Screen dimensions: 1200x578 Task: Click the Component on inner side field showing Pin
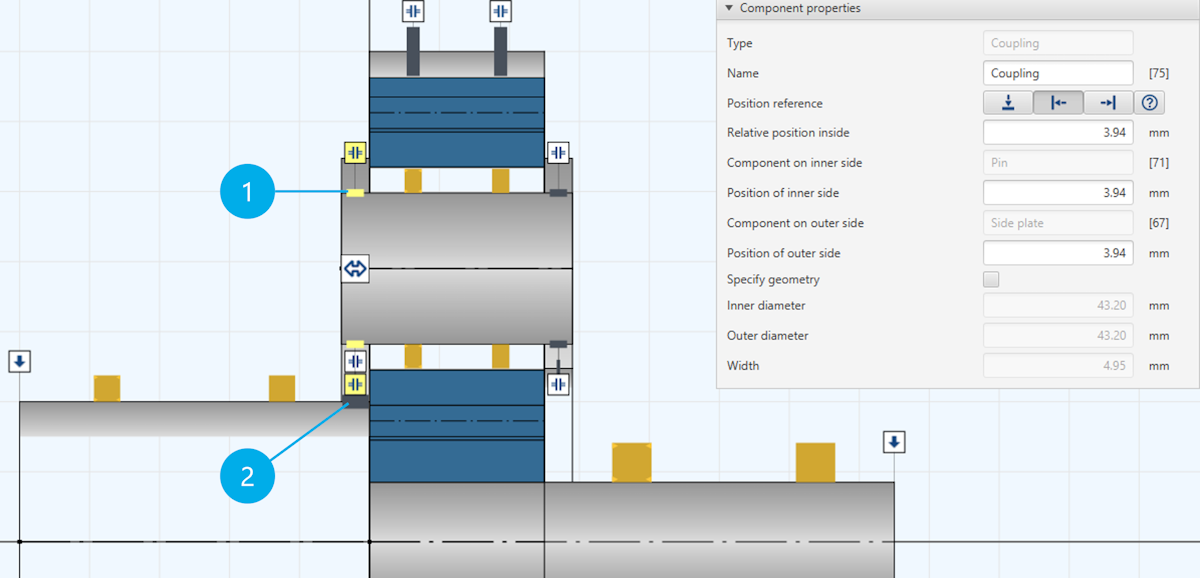click(1057, 162)
